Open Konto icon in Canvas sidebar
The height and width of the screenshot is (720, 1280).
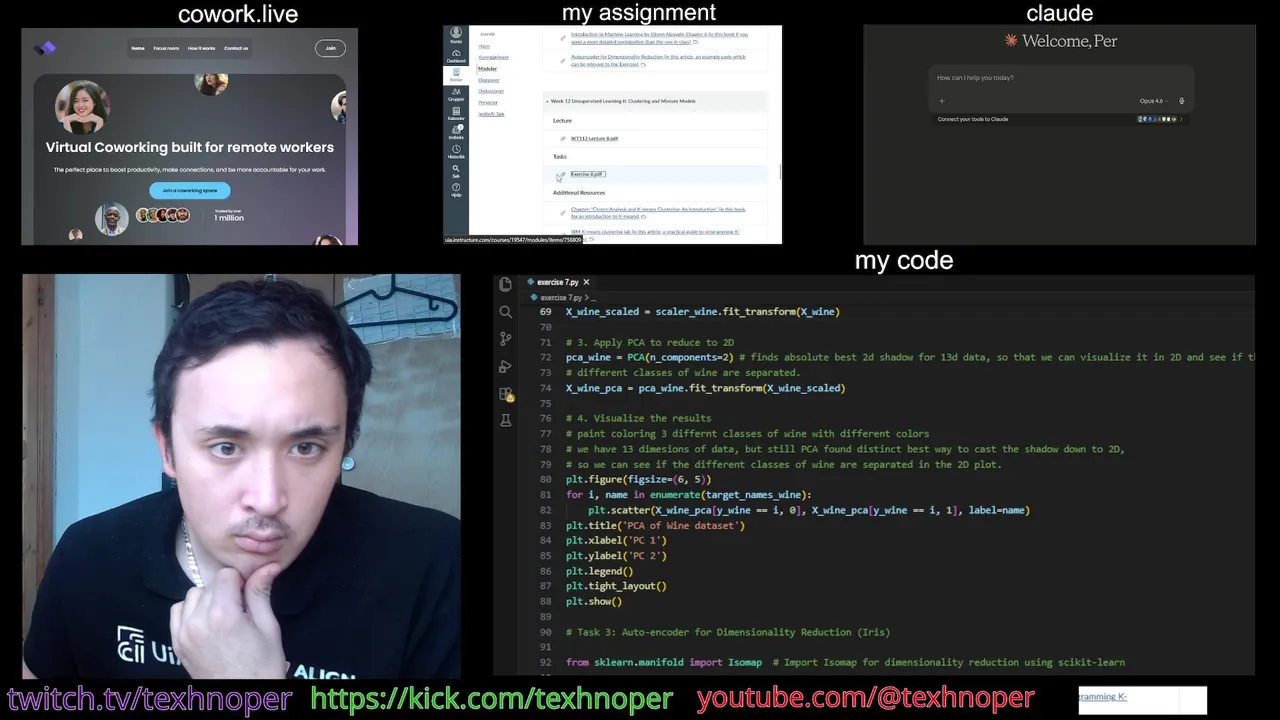[456, 35]
